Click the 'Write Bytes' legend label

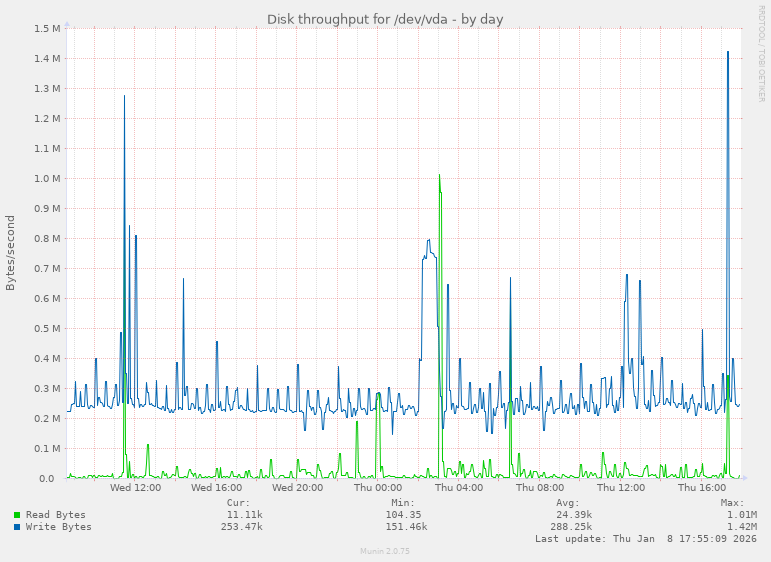point(59,527)
